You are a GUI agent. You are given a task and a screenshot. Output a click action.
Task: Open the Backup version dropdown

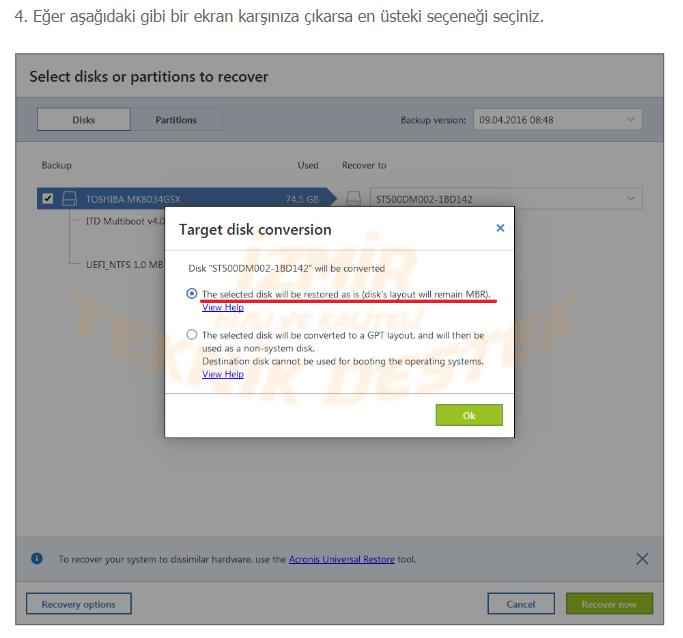(x=557, y=120)
